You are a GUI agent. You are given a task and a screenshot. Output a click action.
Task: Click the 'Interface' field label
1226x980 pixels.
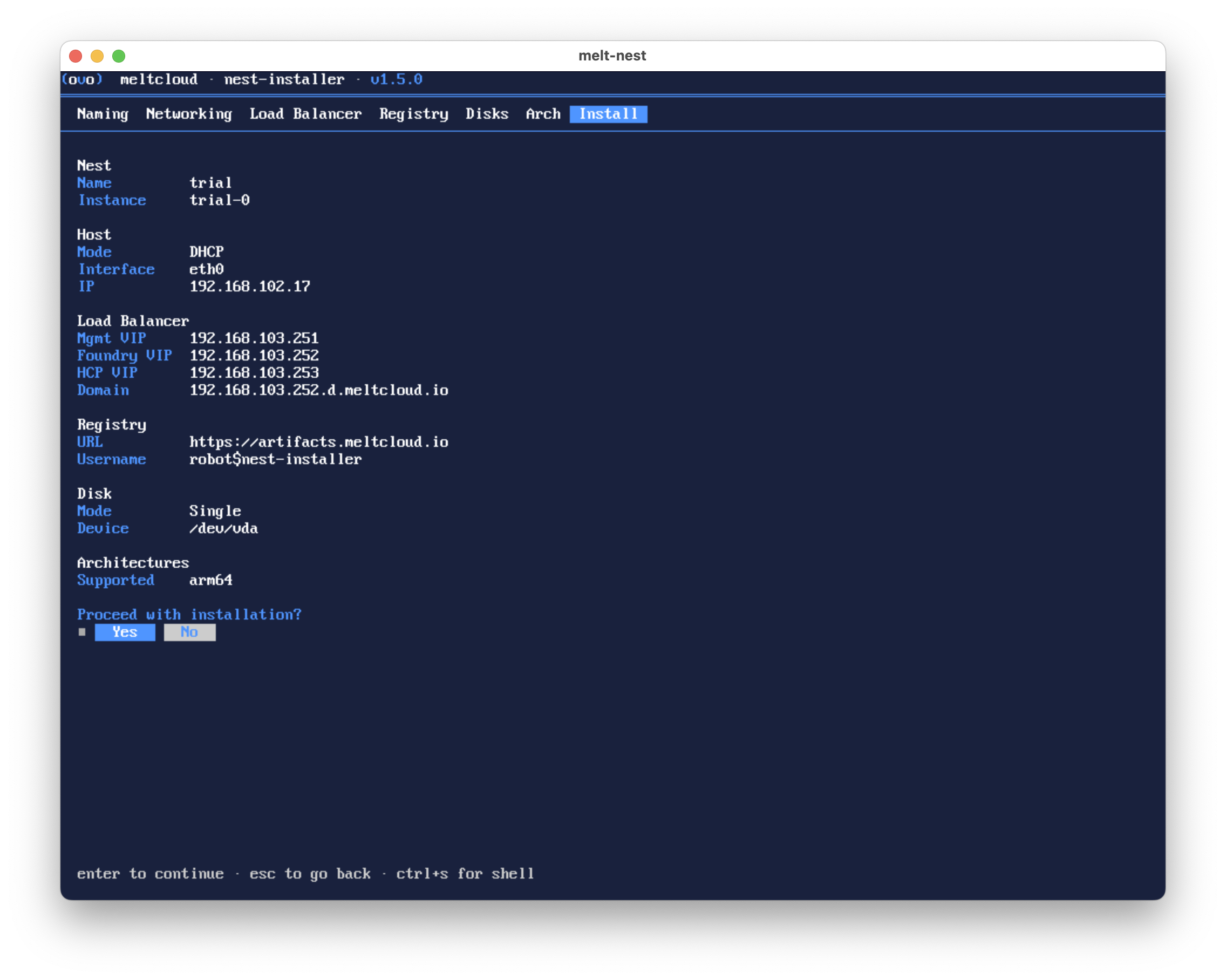click(x=116, y=269)
